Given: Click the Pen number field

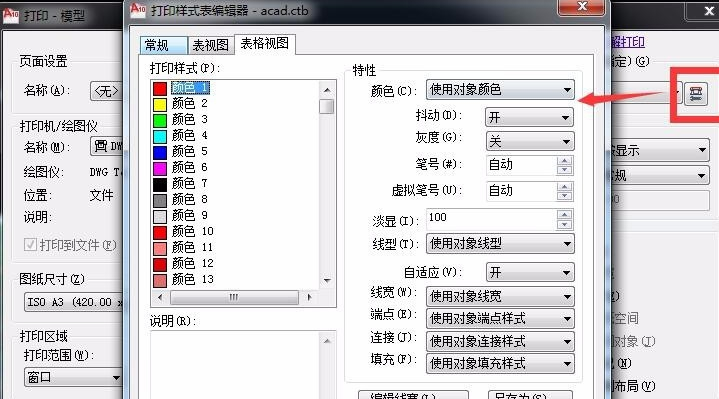Looking at the screenshot, I should coord(521,165).
